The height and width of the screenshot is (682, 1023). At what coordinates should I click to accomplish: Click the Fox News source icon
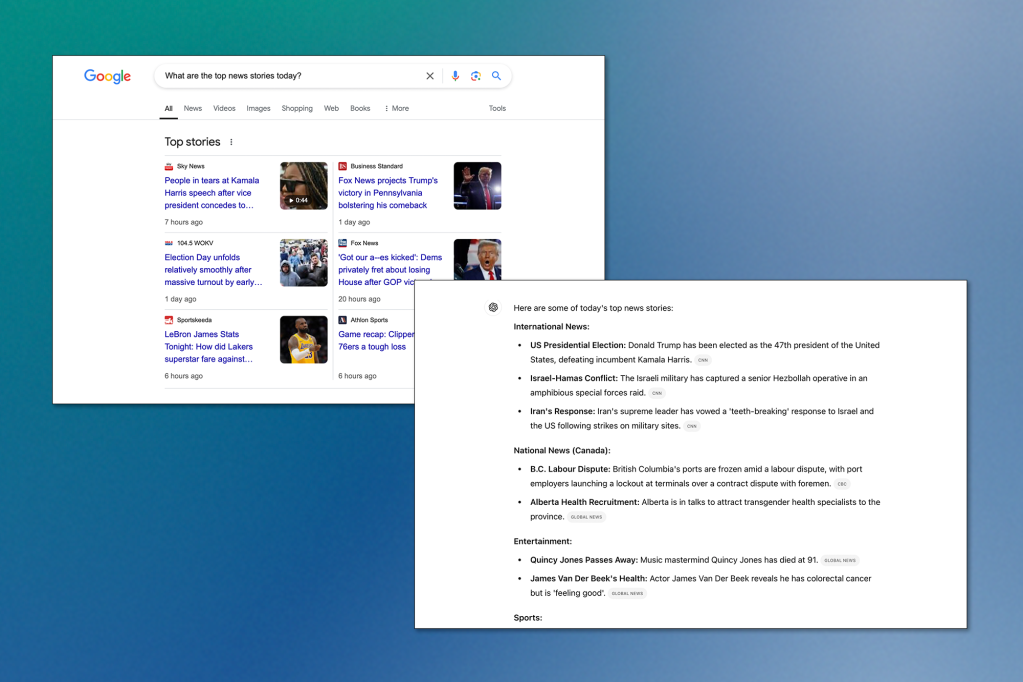click(x=343, y=243)
